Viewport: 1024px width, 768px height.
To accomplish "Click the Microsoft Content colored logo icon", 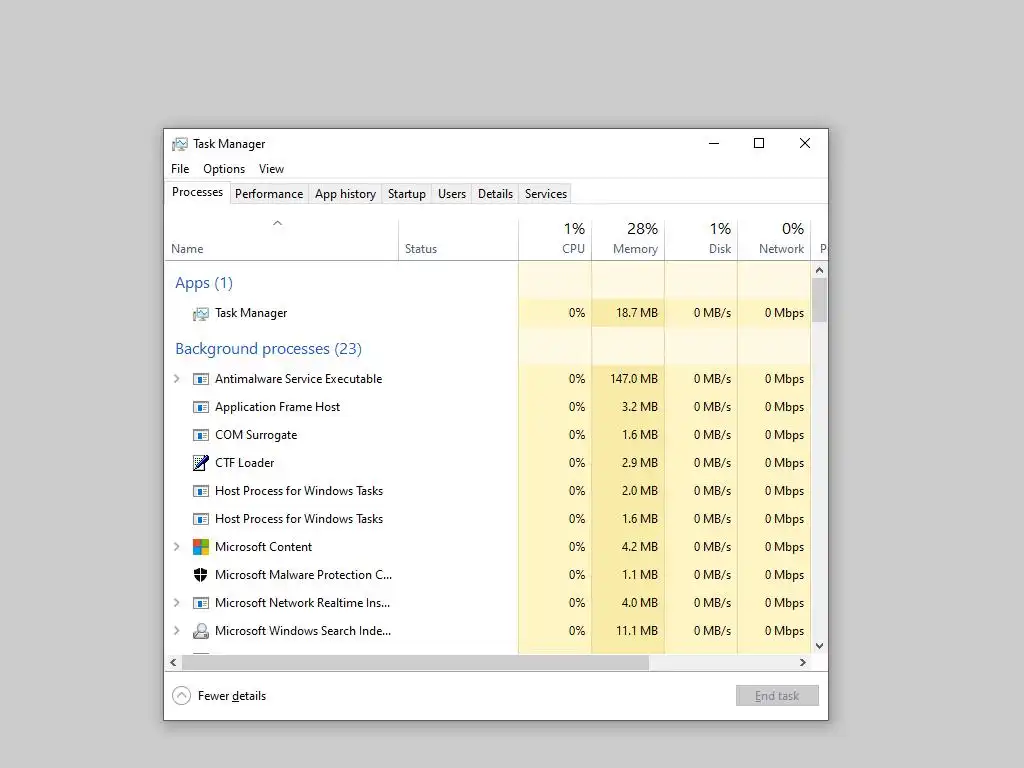I will click(x=200, y=547).
